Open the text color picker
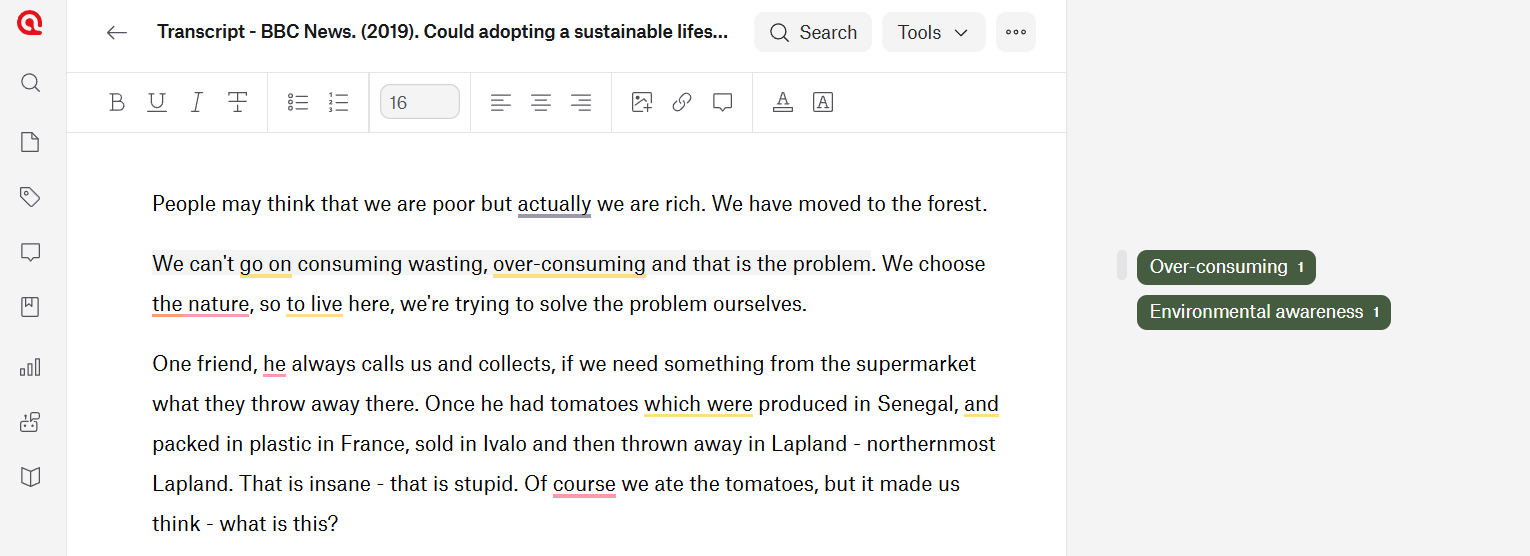This screenshot has width=1530, height=556. click(783, 102)
